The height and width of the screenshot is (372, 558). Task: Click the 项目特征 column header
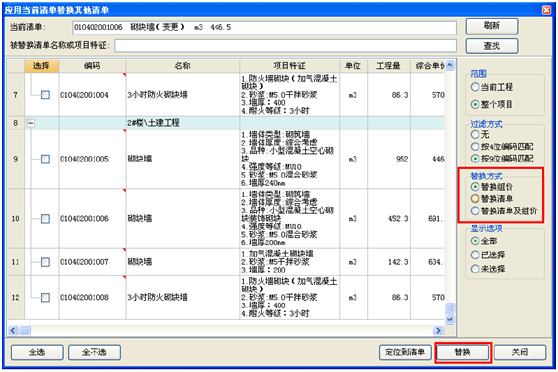click(289, 66)
